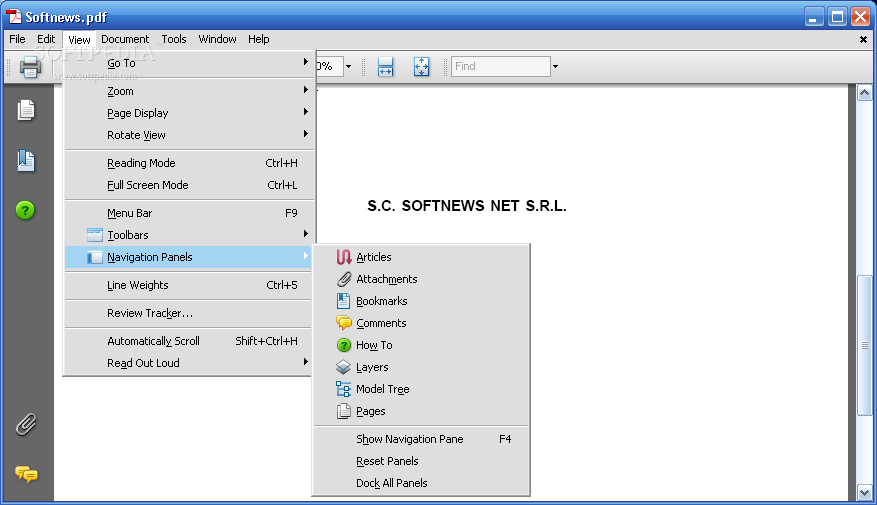Open the Bookmarks panel sidebar icon
The width and height of the screenshot is (877, 505).
[26, 161]
